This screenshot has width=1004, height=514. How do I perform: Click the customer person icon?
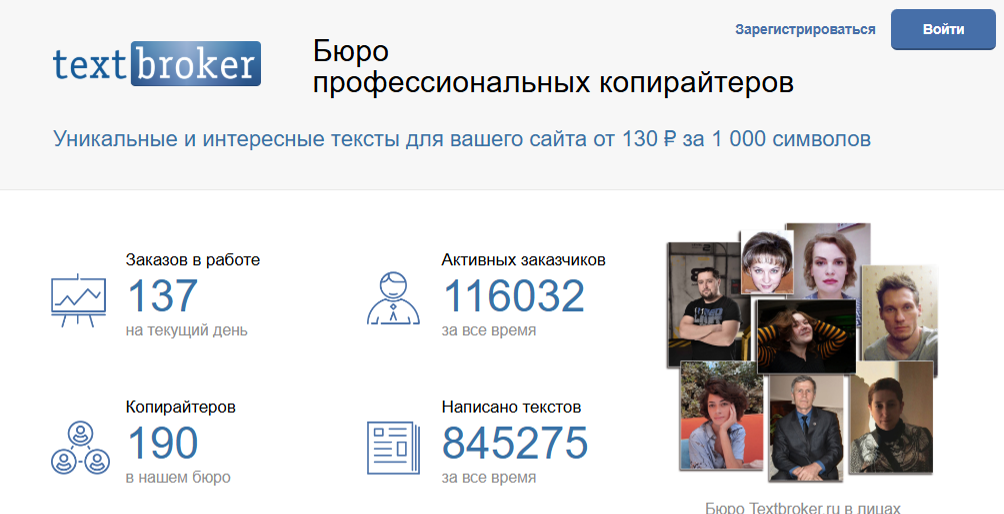393,298
